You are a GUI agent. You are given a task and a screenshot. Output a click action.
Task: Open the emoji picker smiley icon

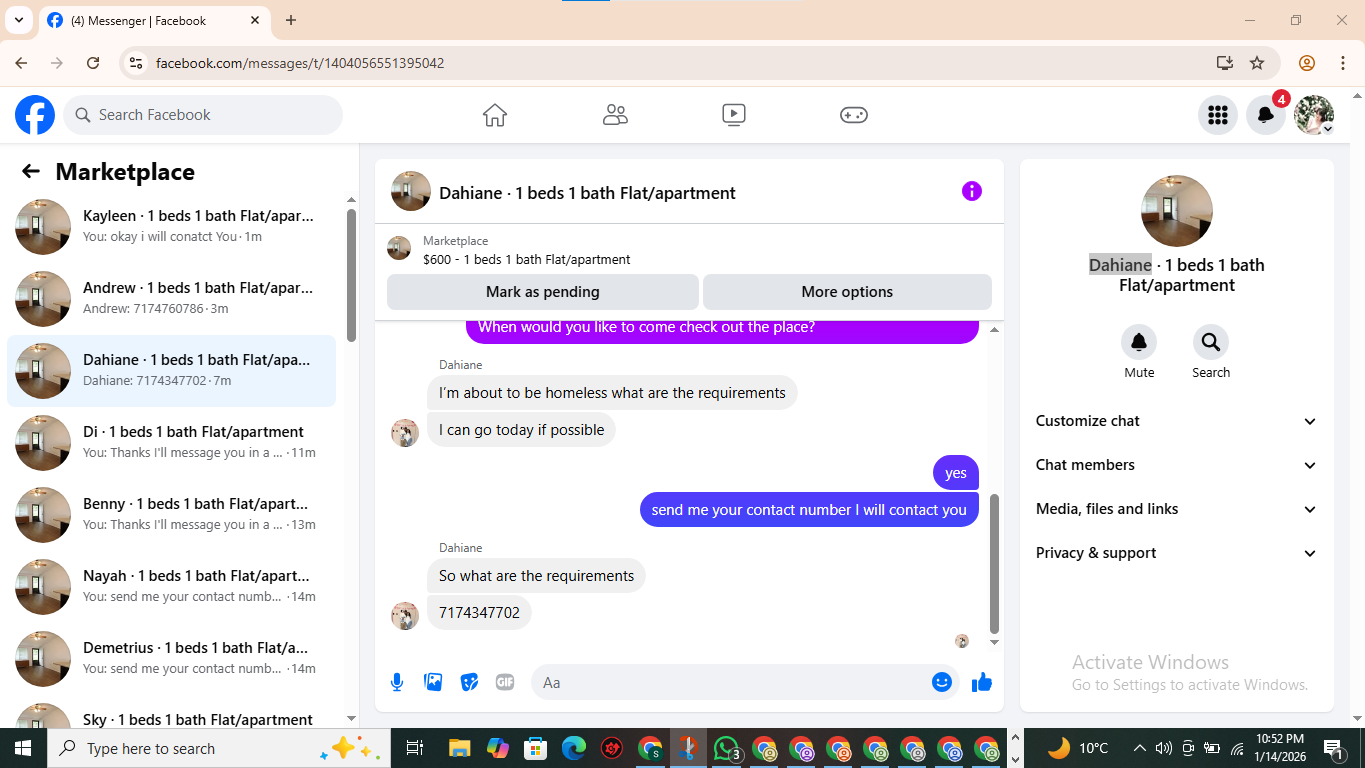942,682
